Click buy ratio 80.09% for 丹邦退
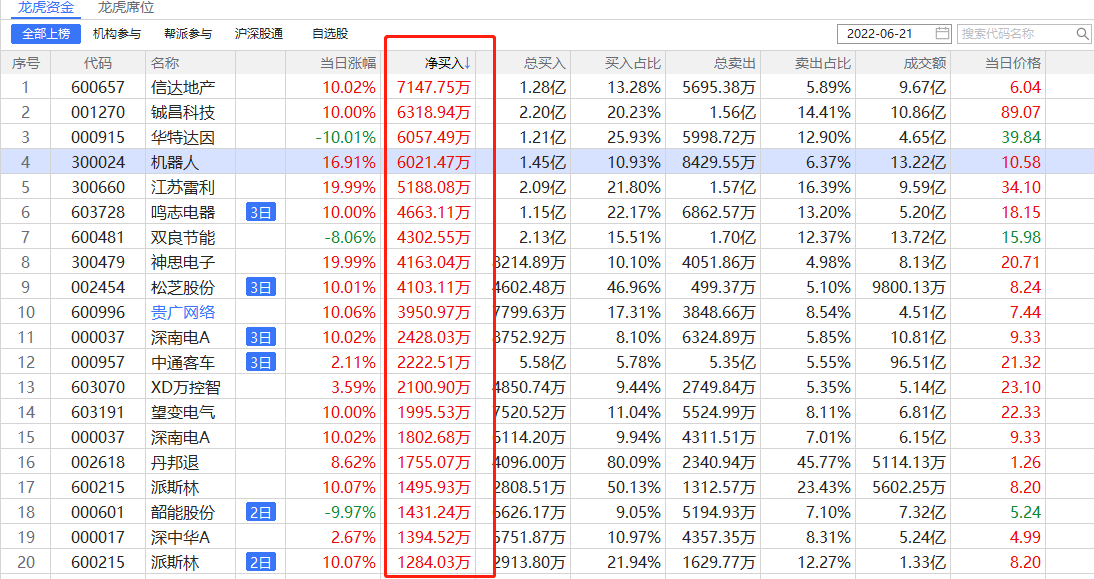The width and height of the screenshot is (1094, 579). pos(634,463)
